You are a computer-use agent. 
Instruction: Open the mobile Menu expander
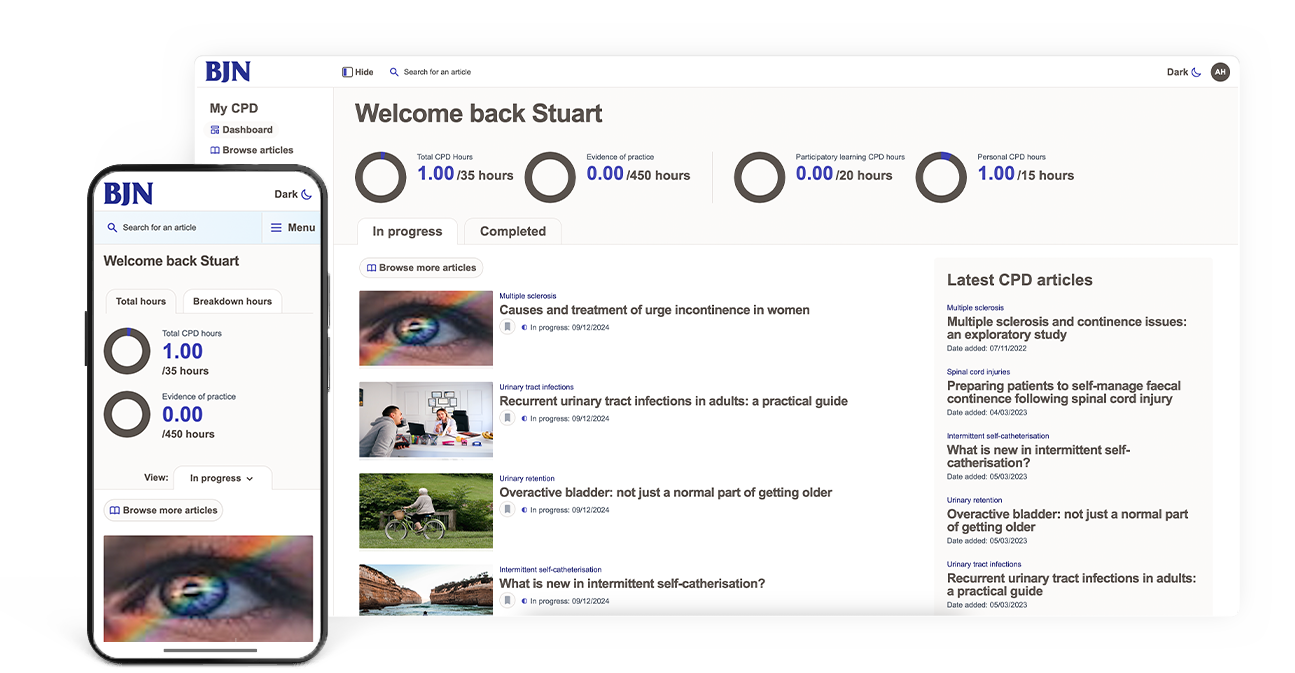coord(292,227)
